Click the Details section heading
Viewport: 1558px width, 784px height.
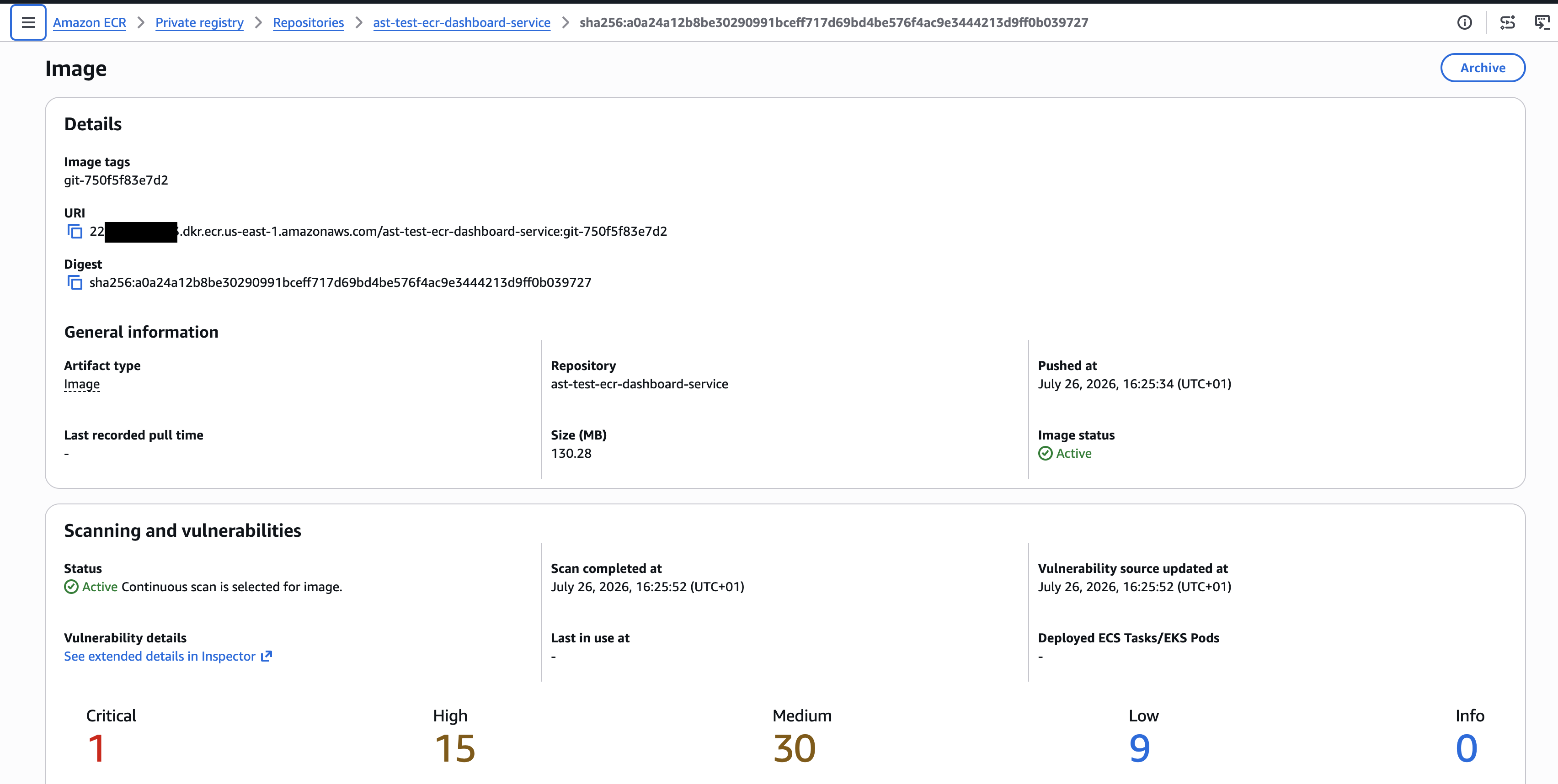click(92, 124)
